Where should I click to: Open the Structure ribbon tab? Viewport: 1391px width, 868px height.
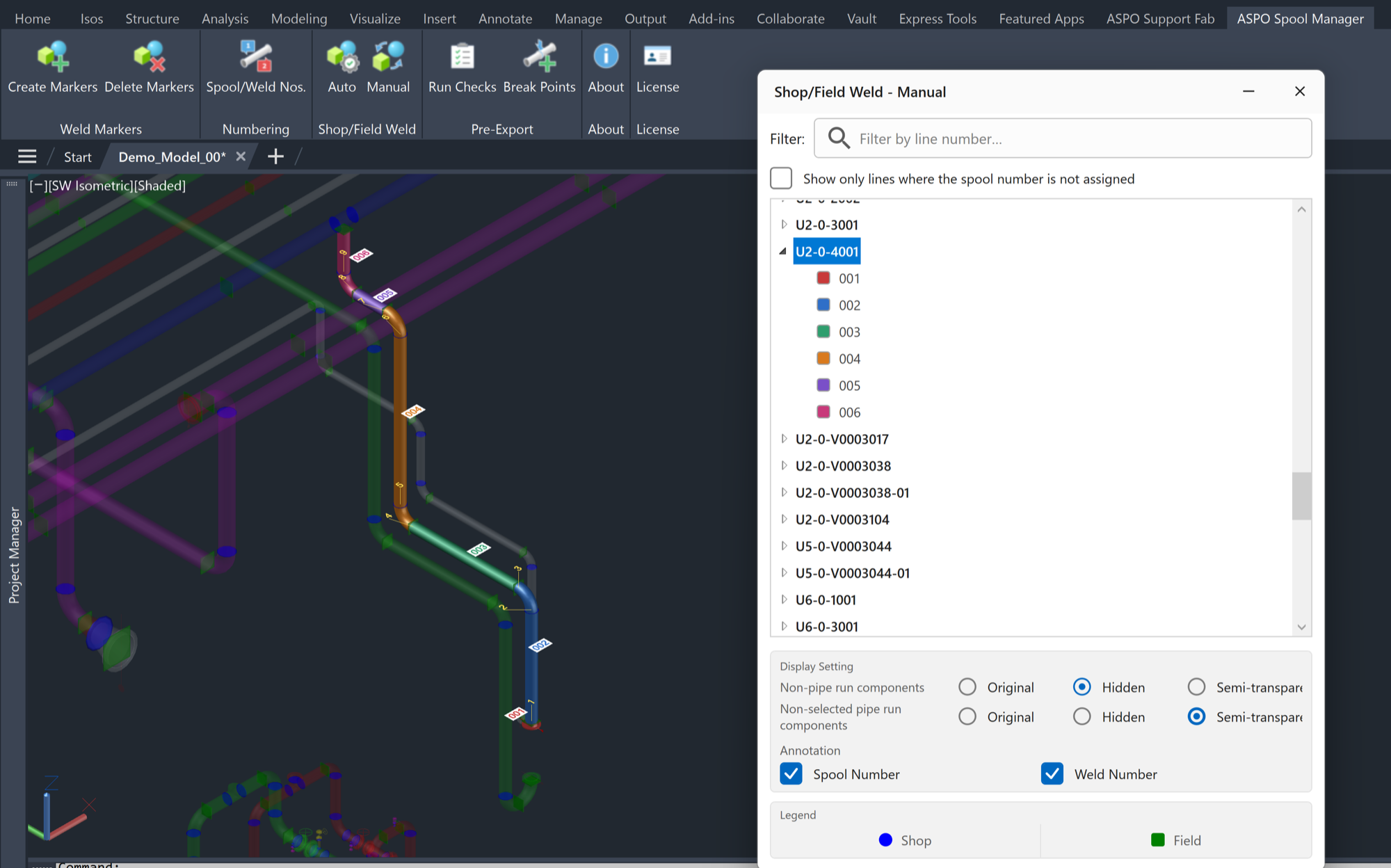click(x=152, y=19)
